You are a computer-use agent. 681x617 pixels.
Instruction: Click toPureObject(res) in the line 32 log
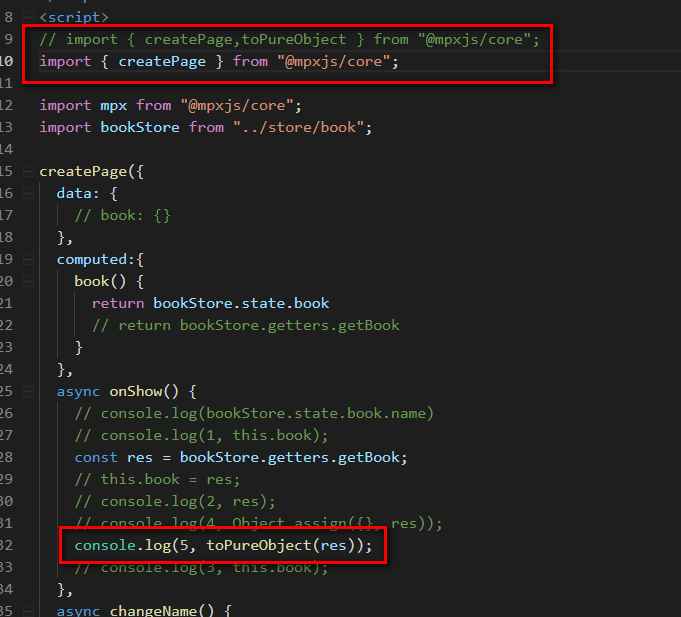click(281, 545)
